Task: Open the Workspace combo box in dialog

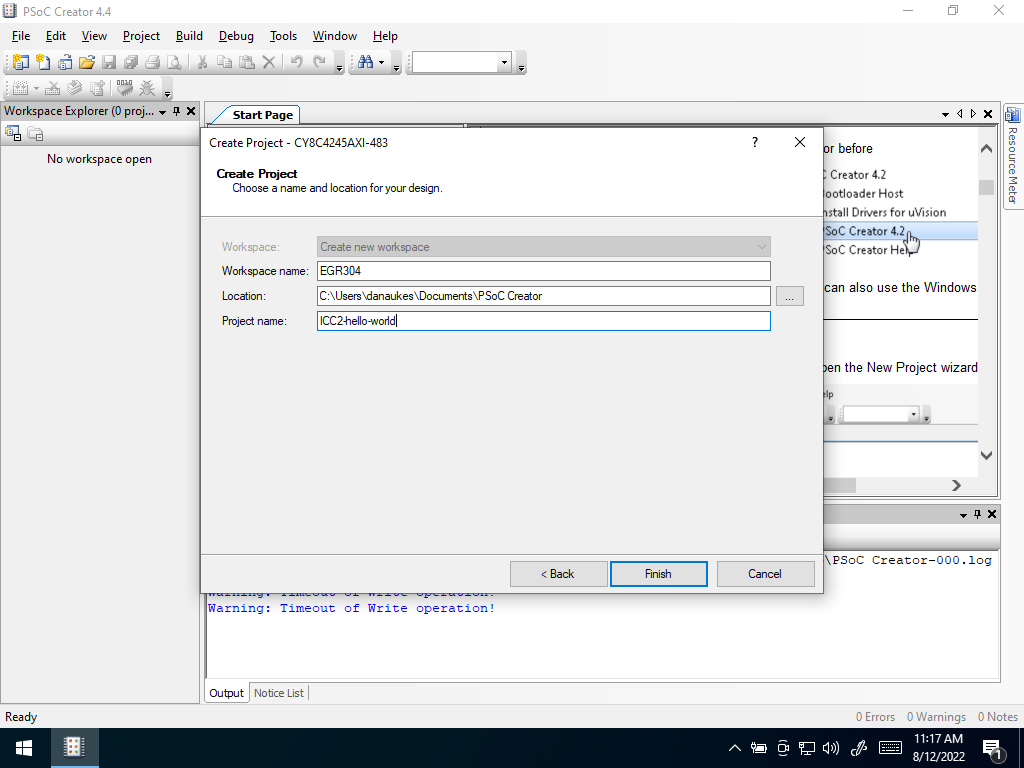Action: (x=543, y=247)
